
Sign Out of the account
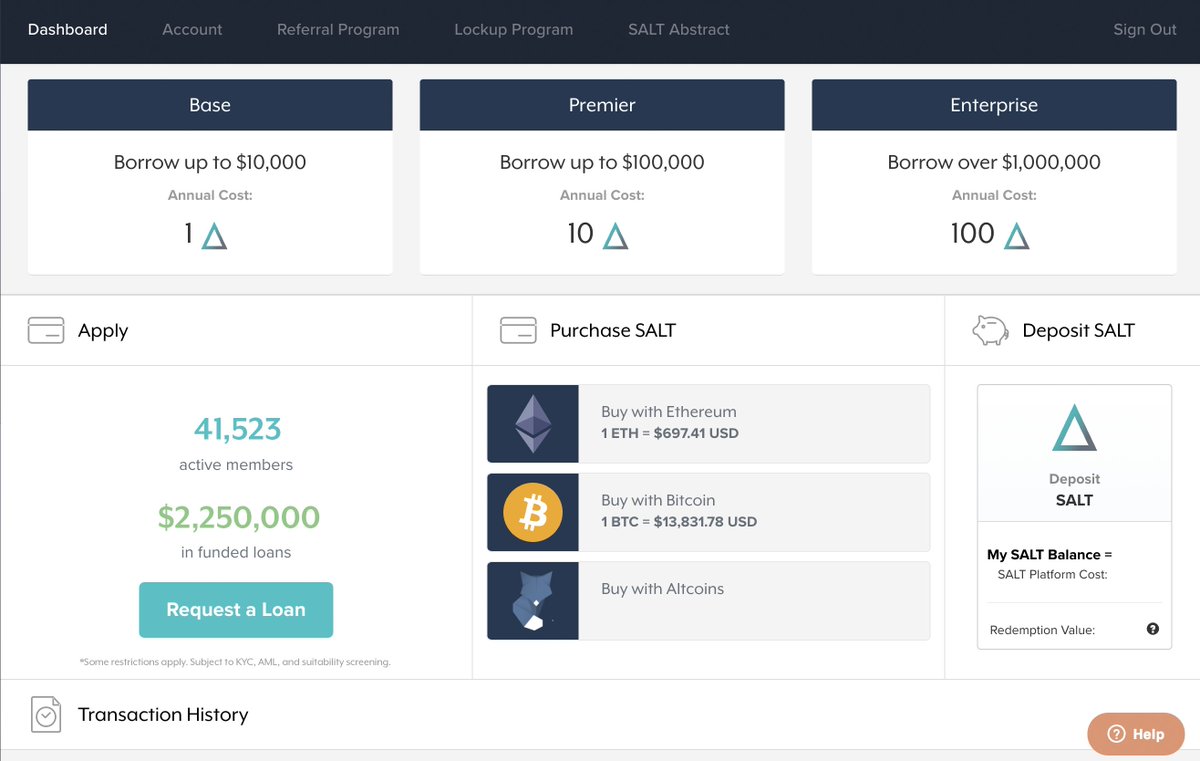pyautogui.click(x=1144, y=30)
